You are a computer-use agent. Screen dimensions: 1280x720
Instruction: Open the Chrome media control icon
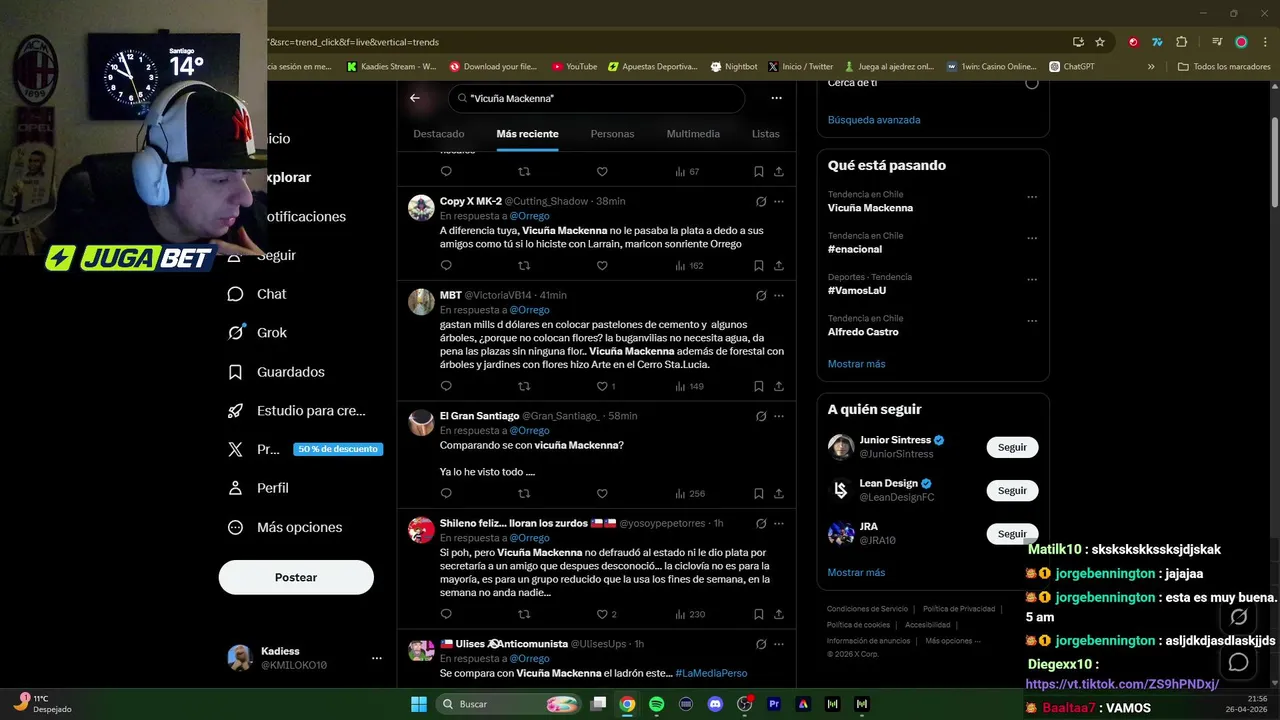point(1217,42)
